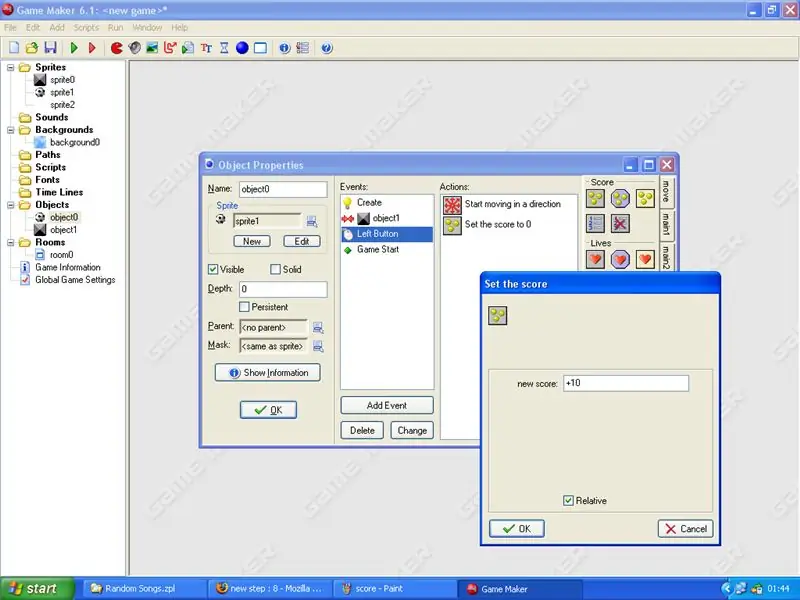This screenshot has width=800, height=600.
Task: Open global game settings from toolbar
Action: (303, 48)
